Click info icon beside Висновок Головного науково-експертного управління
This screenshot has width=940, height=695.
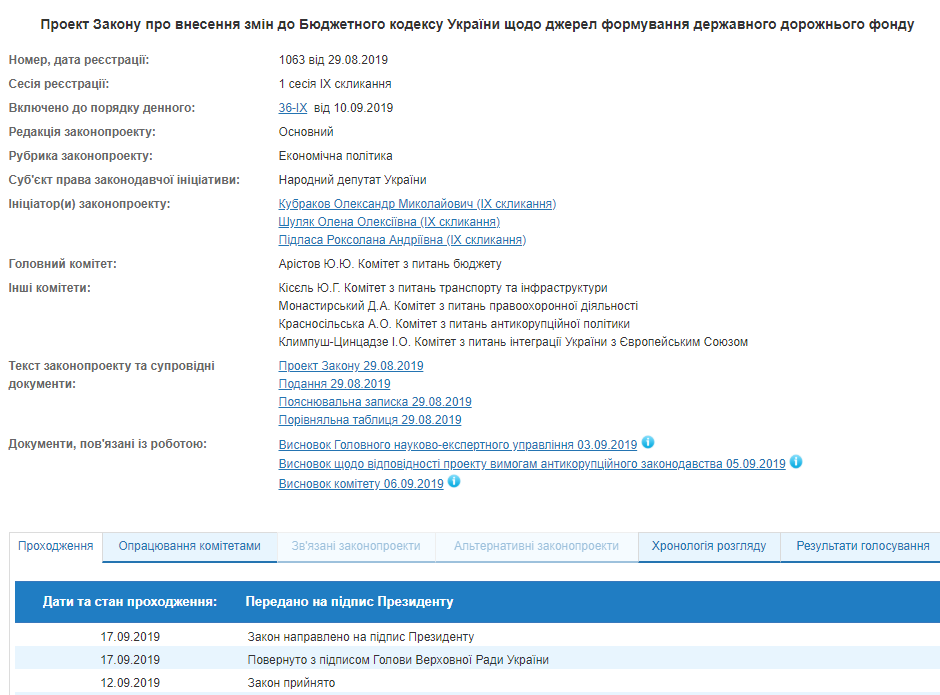(x=648, y=443)
